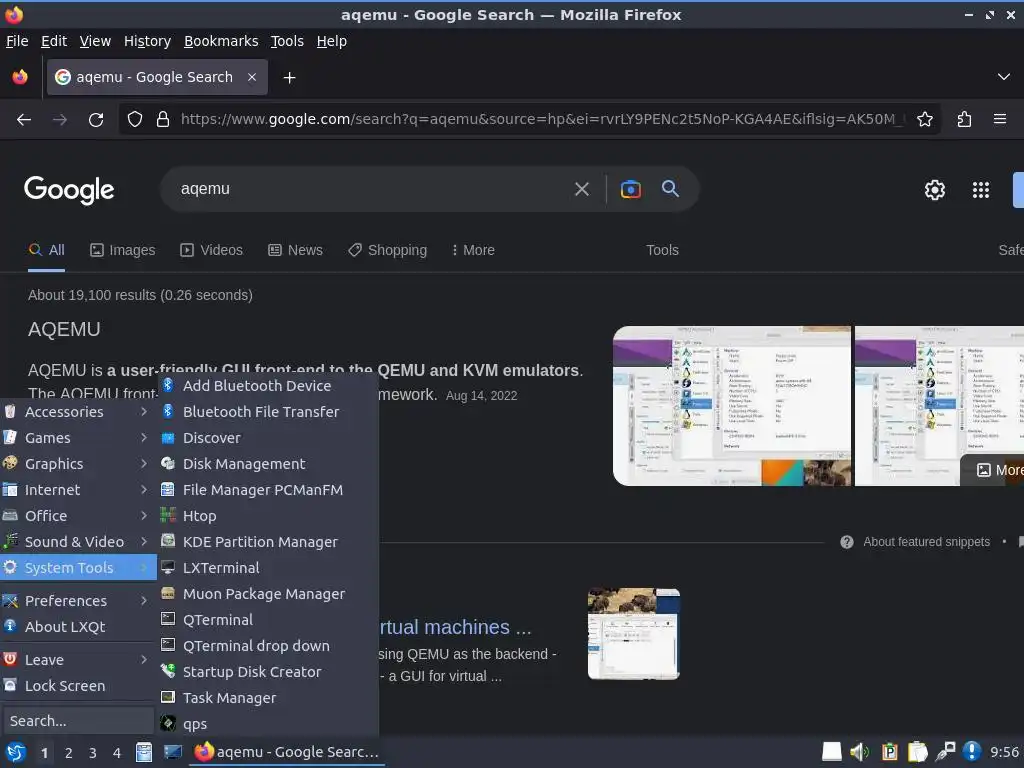Search by image with camera icon
Viewport: 1024px width, 768px height.
631,189
